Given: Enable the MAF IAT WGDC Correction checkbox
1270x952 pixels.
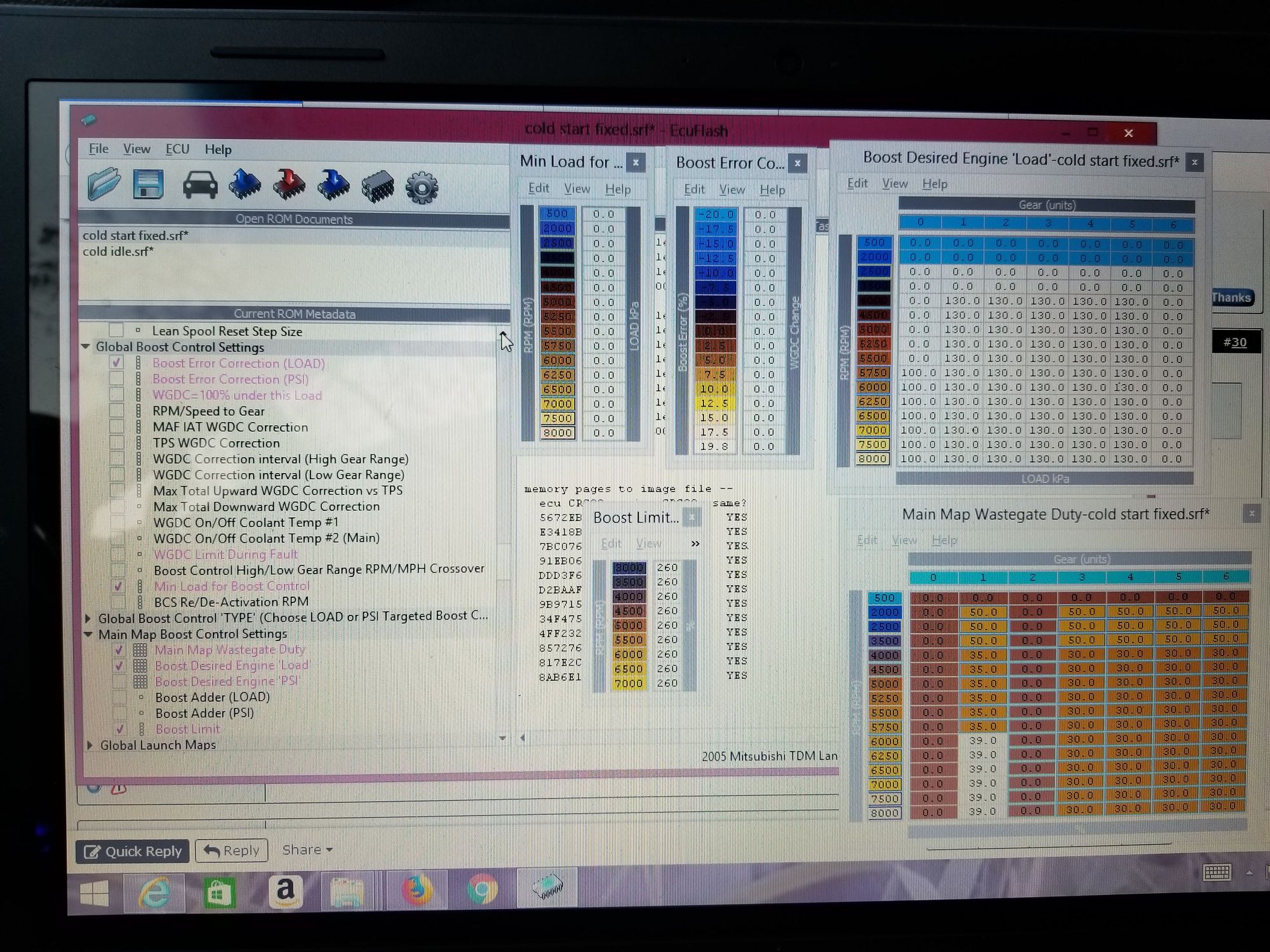Looking at the screenshot, I should (x=117, y=426).
